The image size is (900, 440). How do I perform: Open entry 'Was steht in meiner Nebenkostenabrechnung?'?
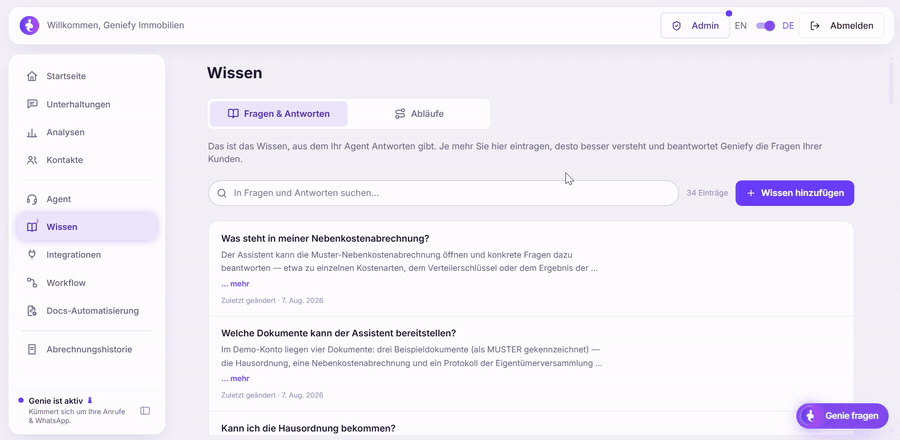click(x=325, y=239)
